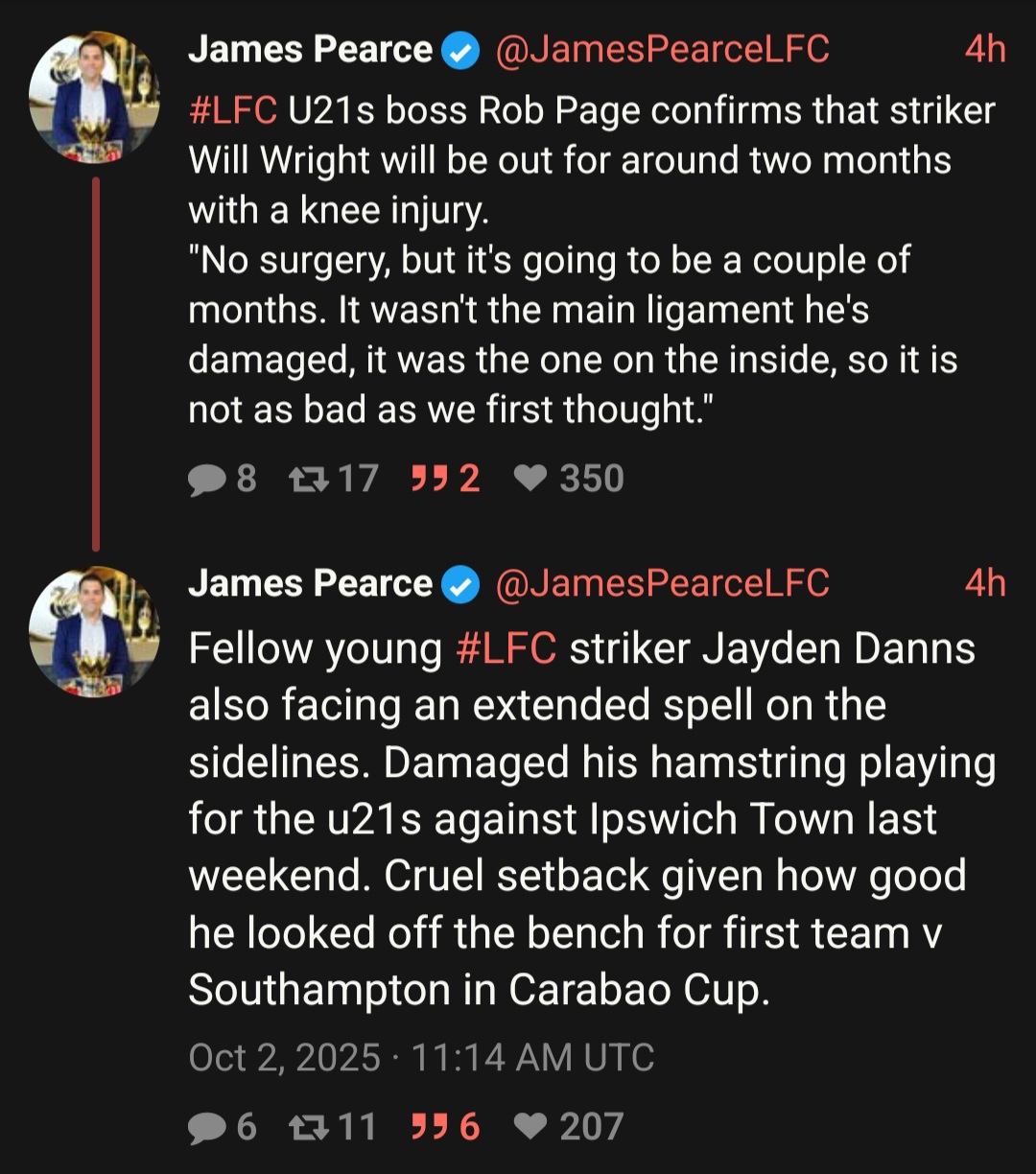This screenshot has width=1036, height=1174.
Task: Open @JamesPearceLFC handle on first tweet
Action: tap(662, 50)
